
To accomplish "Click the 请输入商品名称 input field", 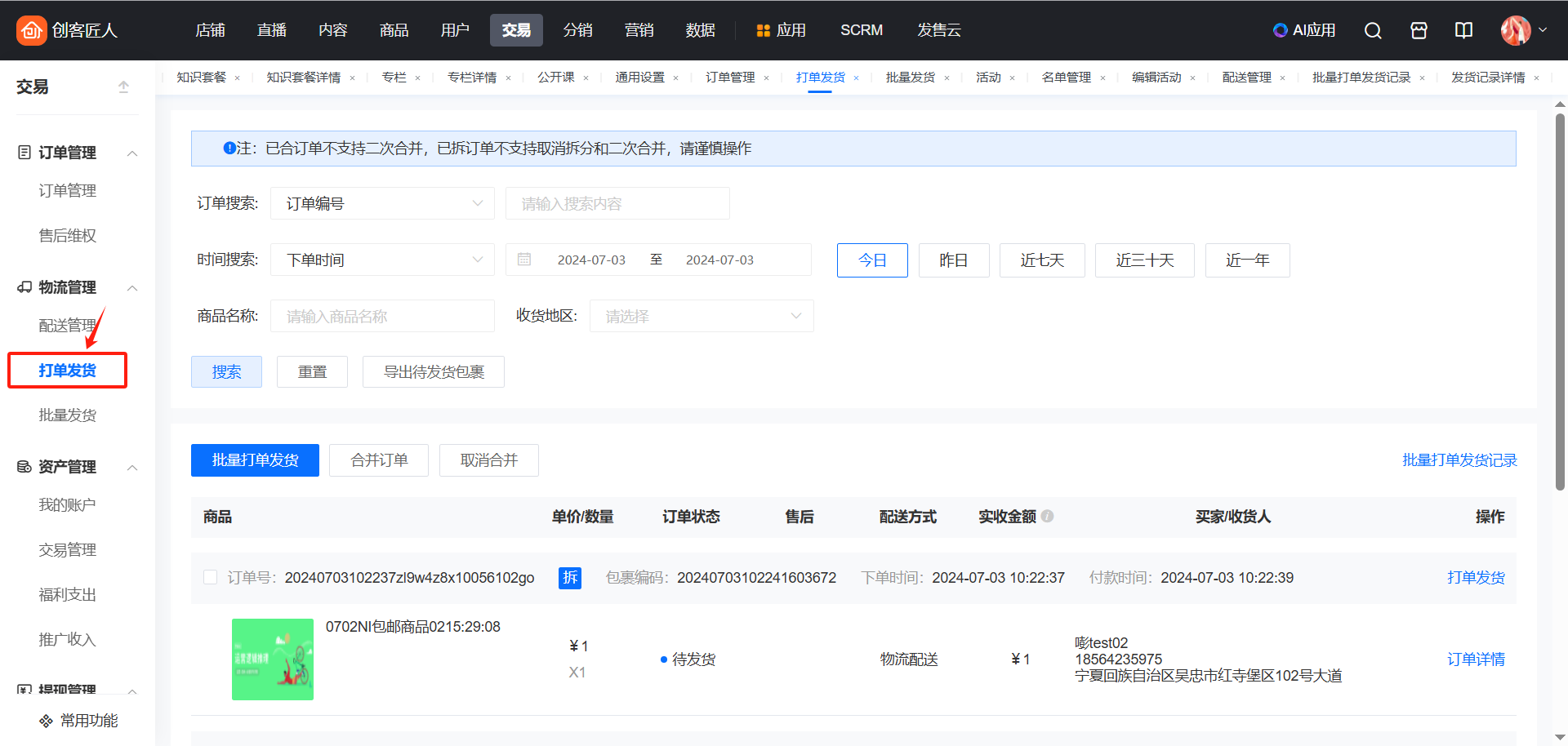I will pos(382,316).
